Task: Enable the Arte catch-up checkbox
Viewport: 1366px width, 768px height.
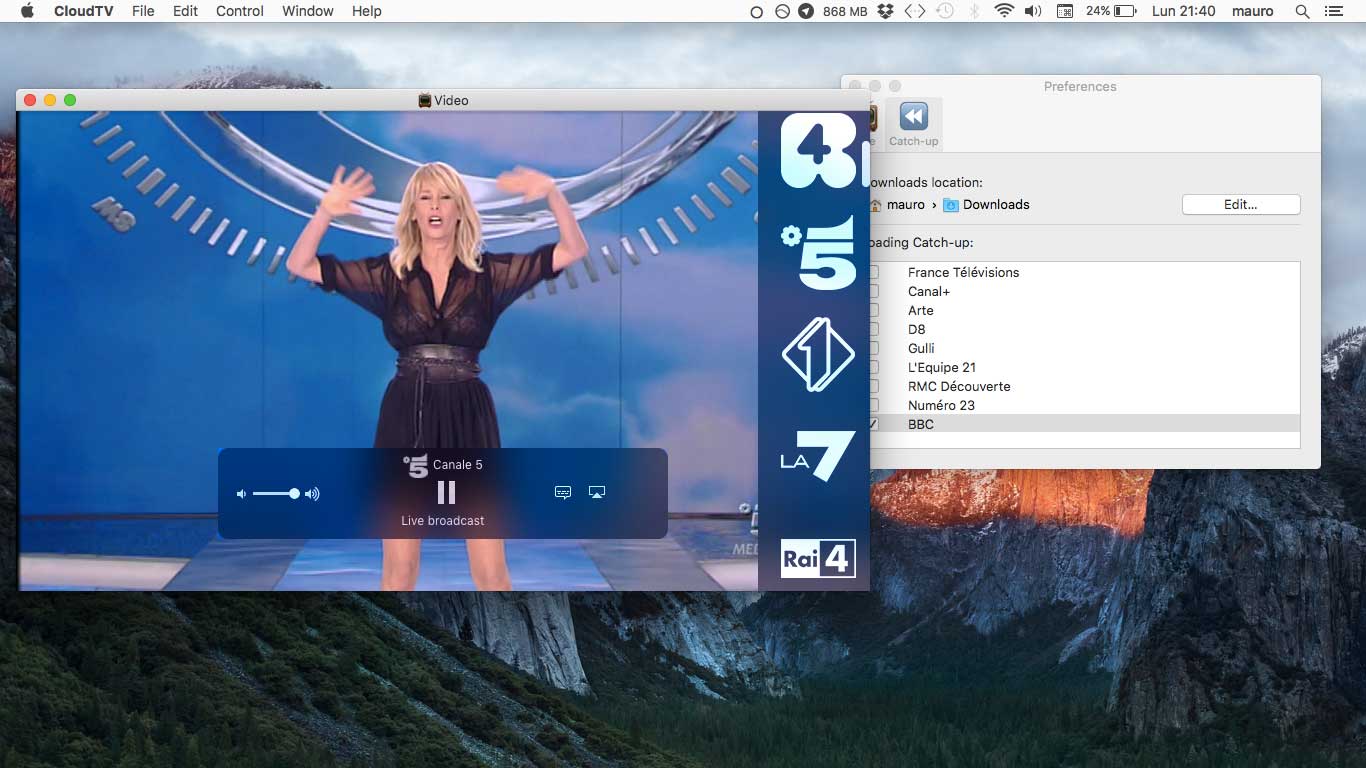Action: pyautogui.click(x=874, y=311)
